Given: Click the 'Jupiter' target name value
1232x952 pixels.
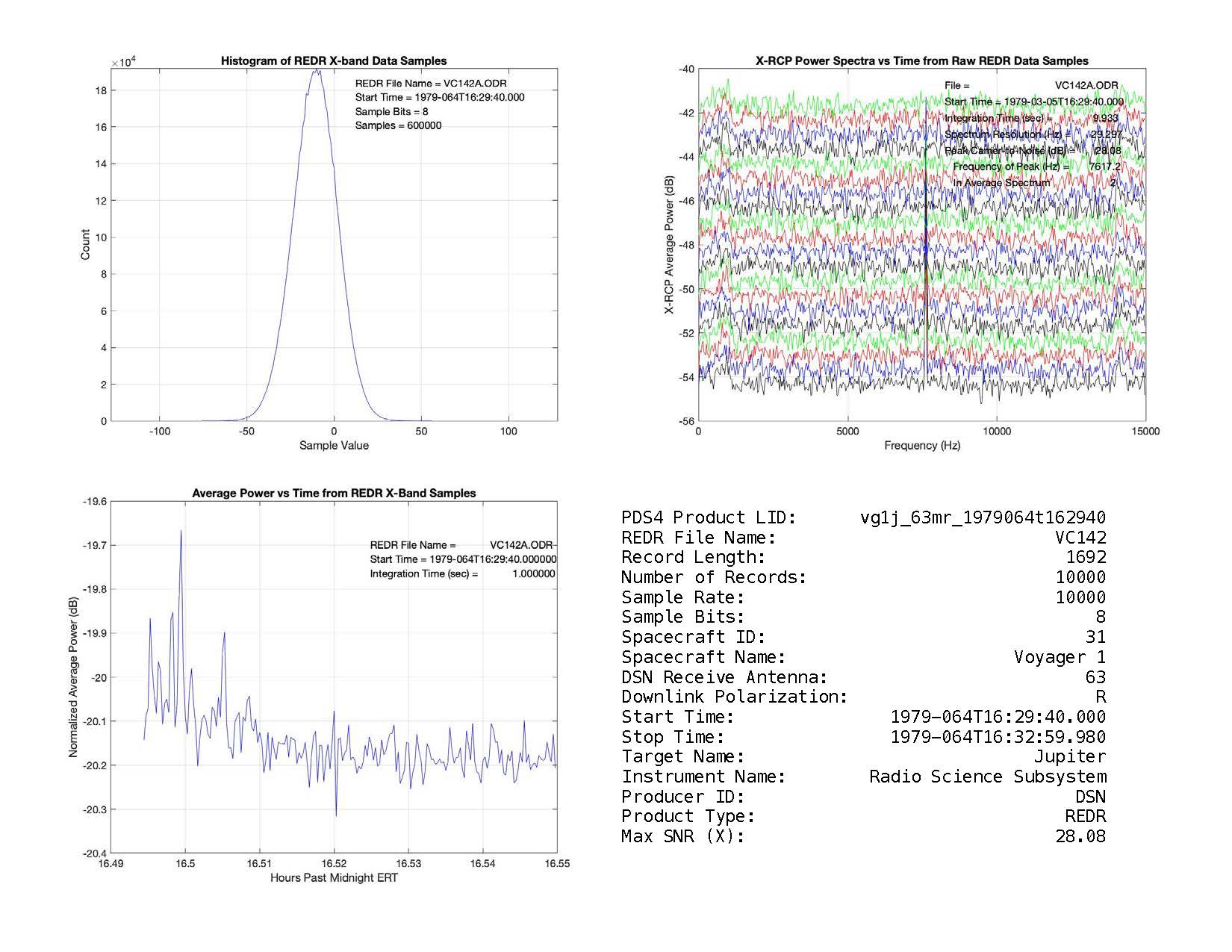Looking at the screenshot, I should (x=1069, y=756).
